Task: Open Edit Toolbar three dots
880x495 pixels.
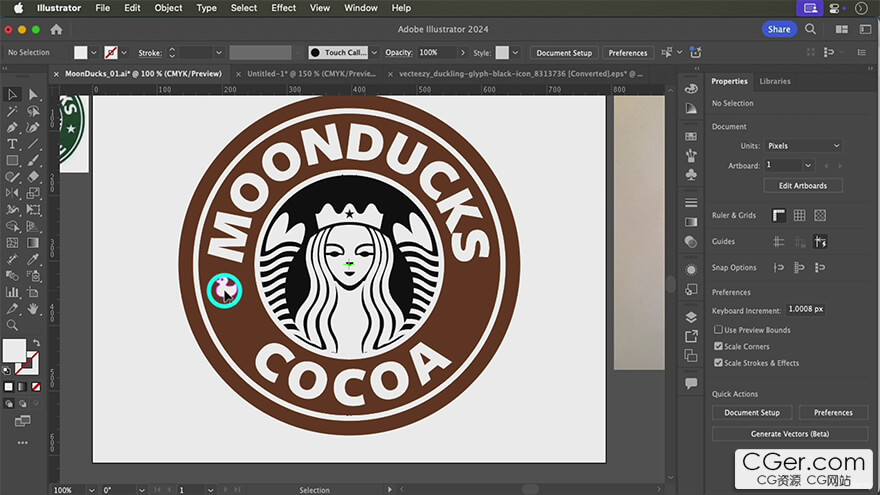Action: tap(22, 443)
